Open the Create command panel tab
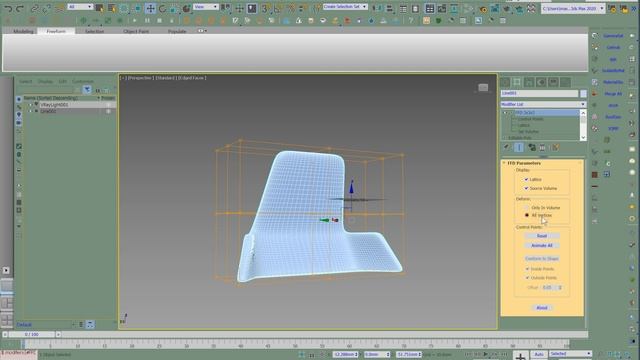Viewport: 640px width, 360px height. pos(505,82)
